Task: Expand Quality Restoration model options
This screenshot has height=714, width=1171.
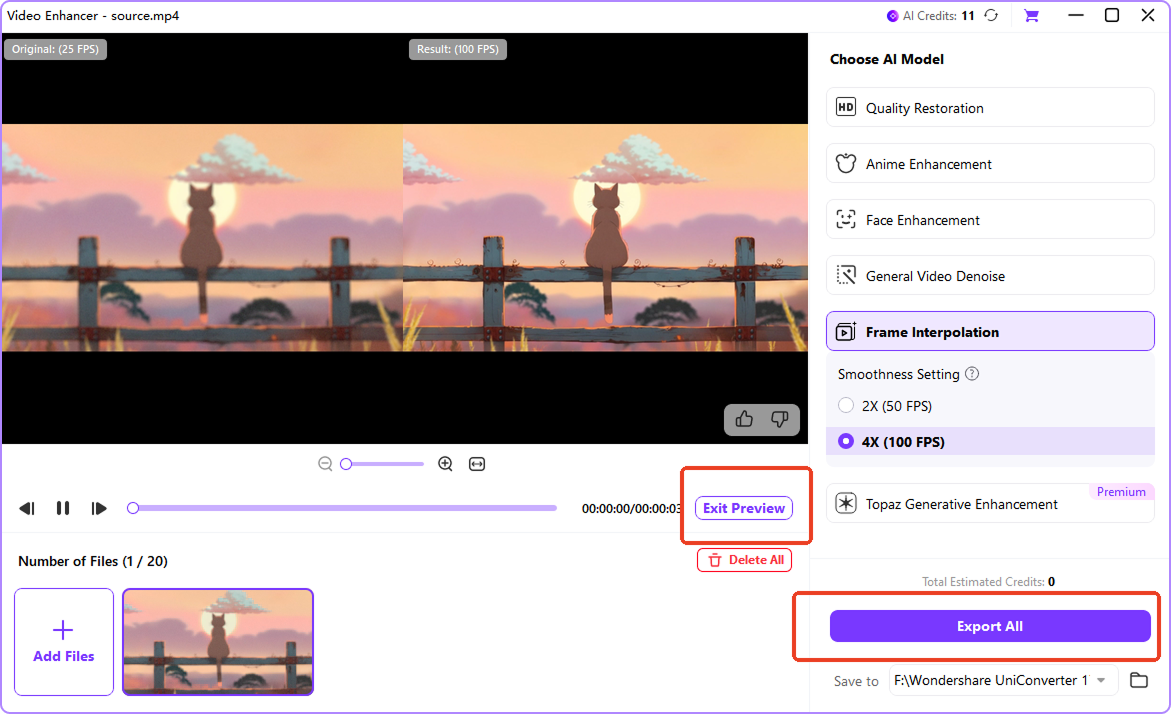Action: [x=989, y=107]
